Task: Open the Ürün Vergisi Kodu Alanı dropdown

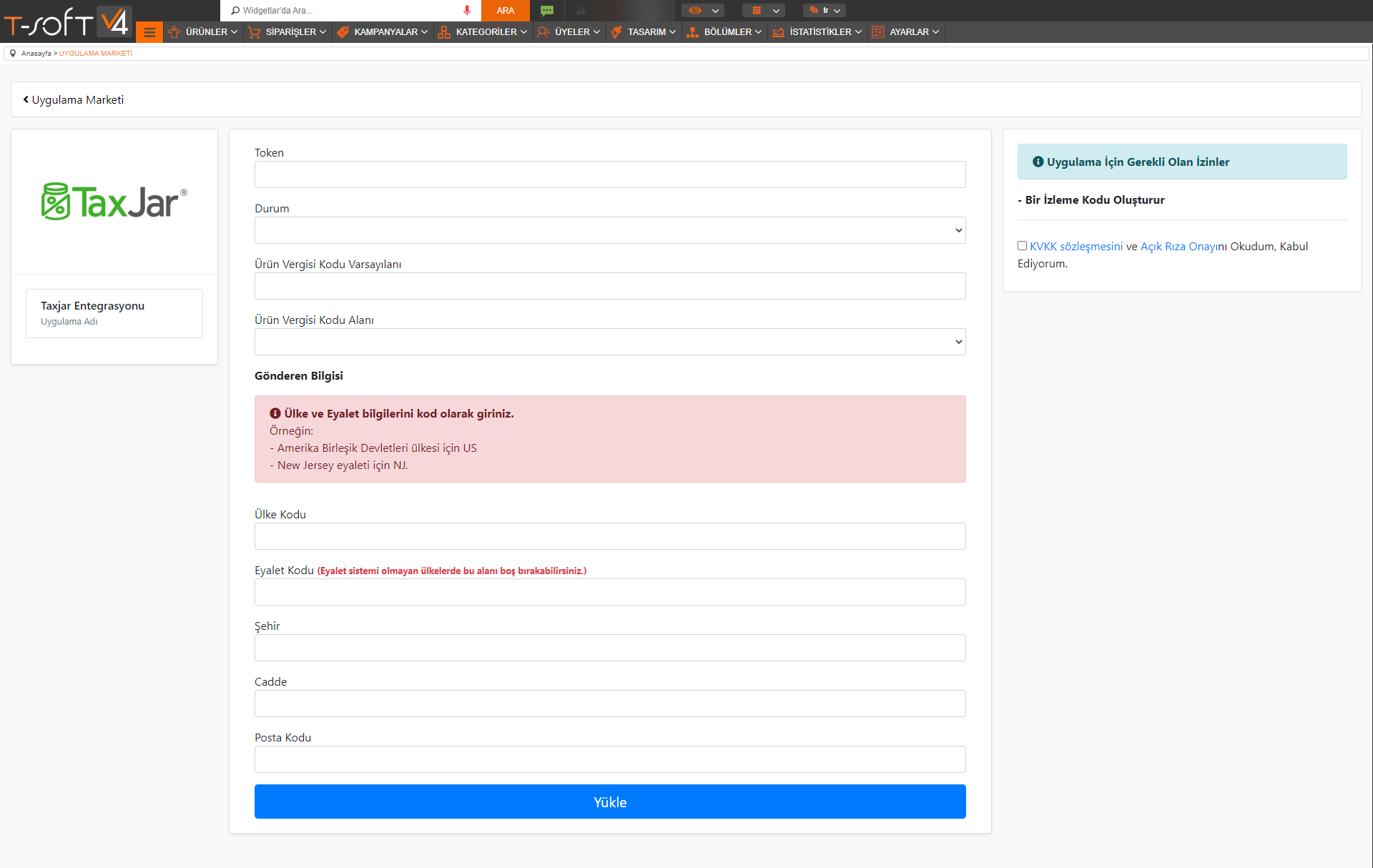Action: click(610, 342)
